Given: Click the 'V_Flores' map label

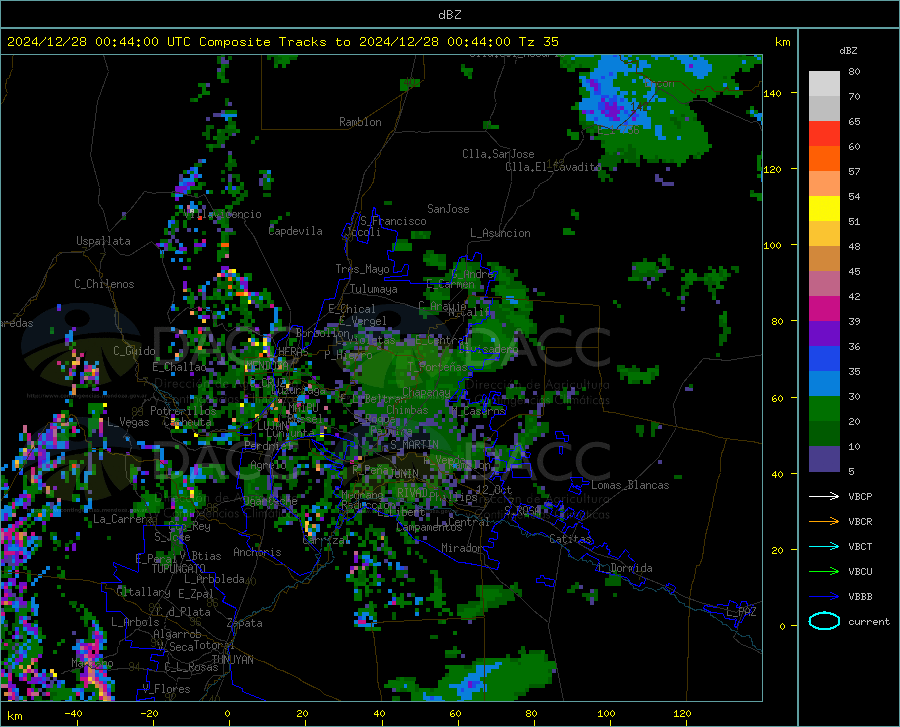Looking at the screenshot, I should point(166,689).
